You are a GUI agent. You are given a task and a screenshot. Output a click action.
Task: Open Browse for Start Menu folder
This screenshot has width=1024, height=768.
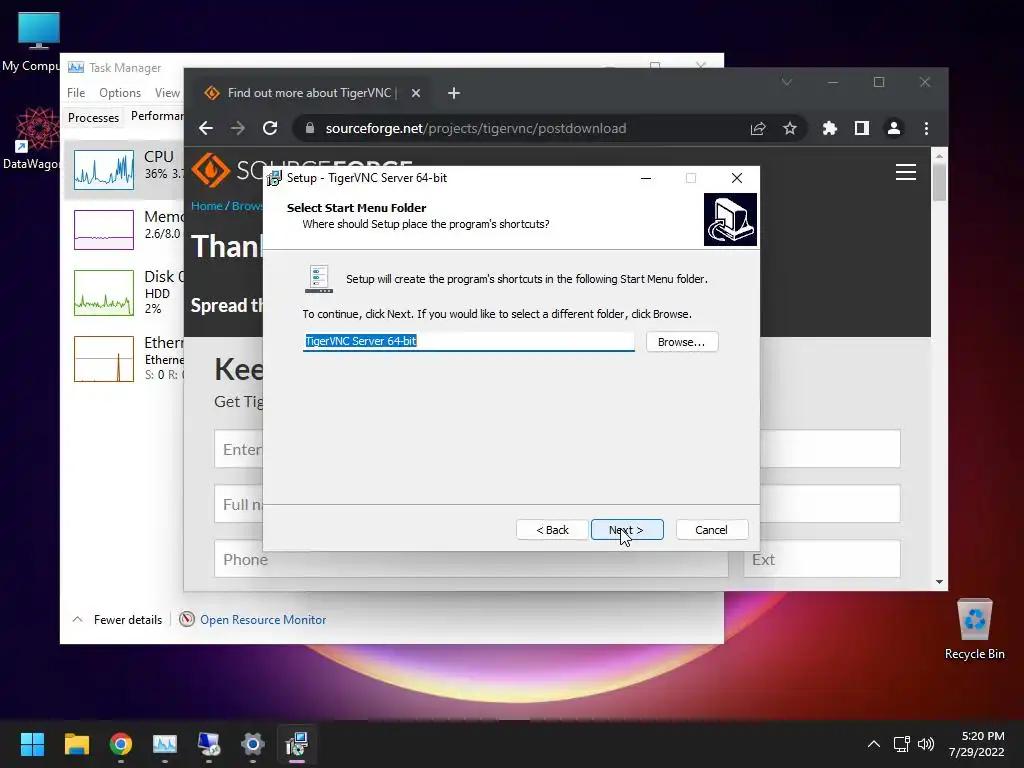coord(682,342)
